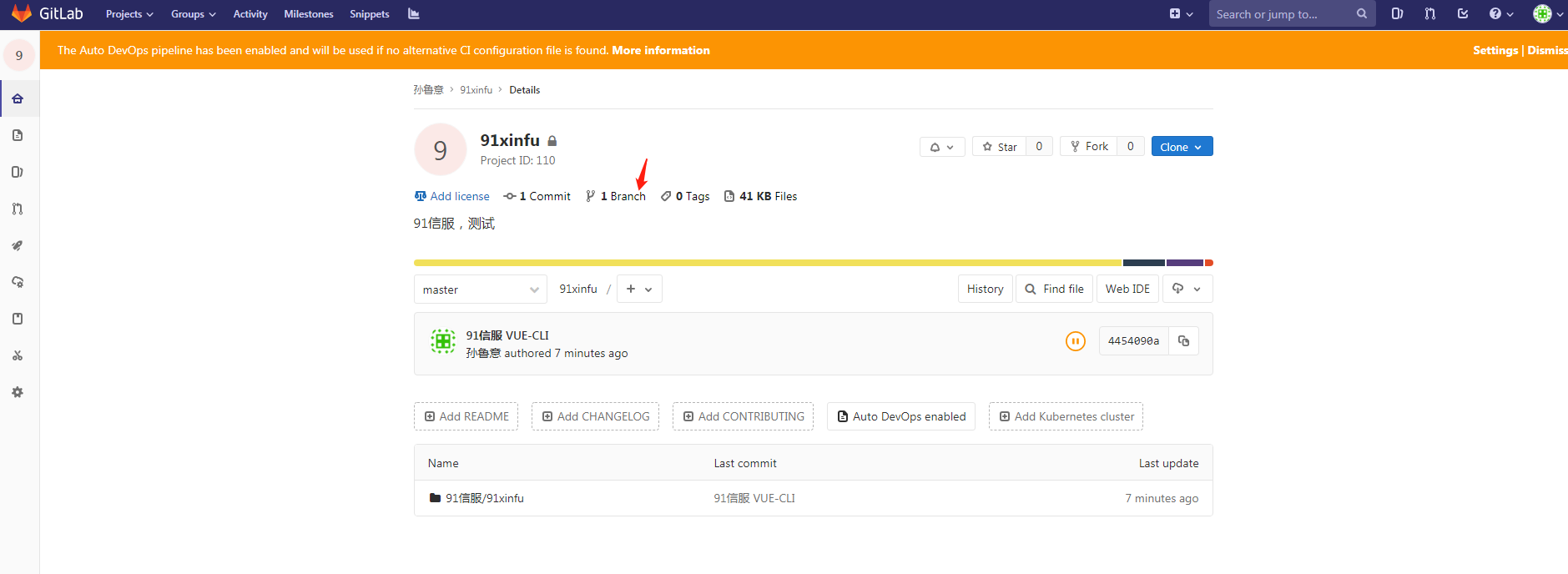
Task: Click the Find file button
Action: [1055, 289]
